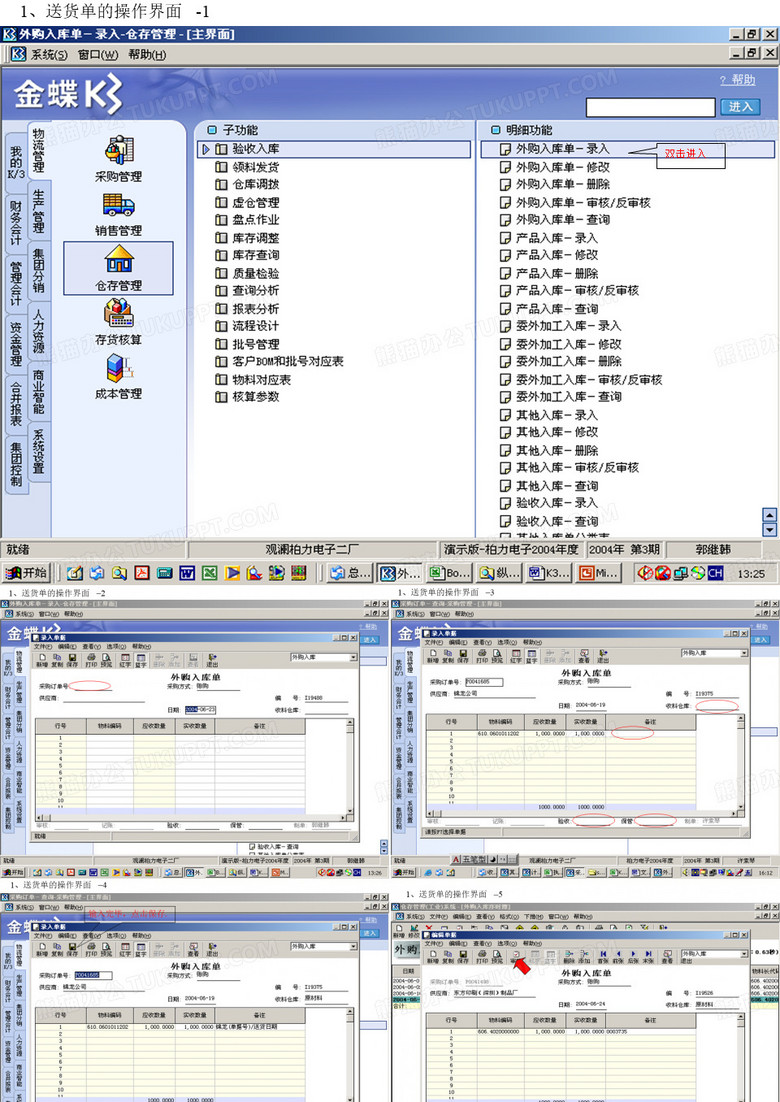The height and width of the screenshot is (1102, 780).
Task: Click 保存 toolbar icon in screenshot -2
Action: click(72, 659)
